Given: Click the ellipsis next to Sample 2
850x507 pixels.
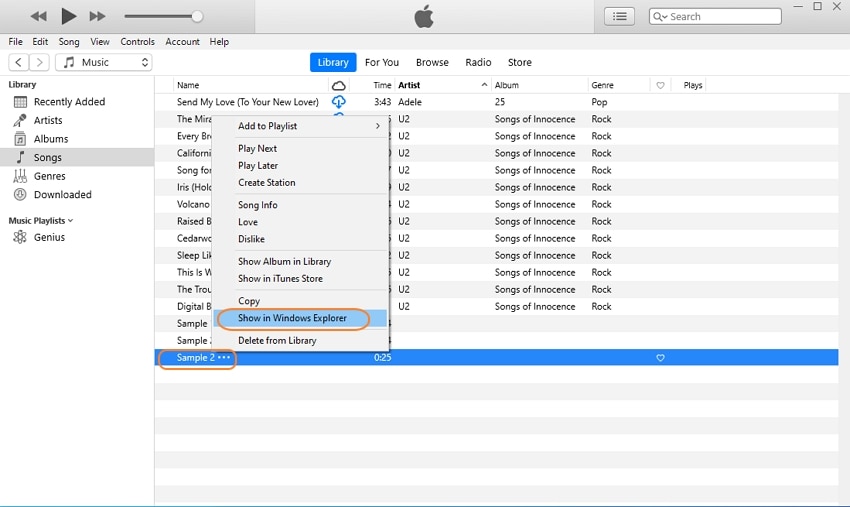Looking at the screenshot, I should point(224,357).
